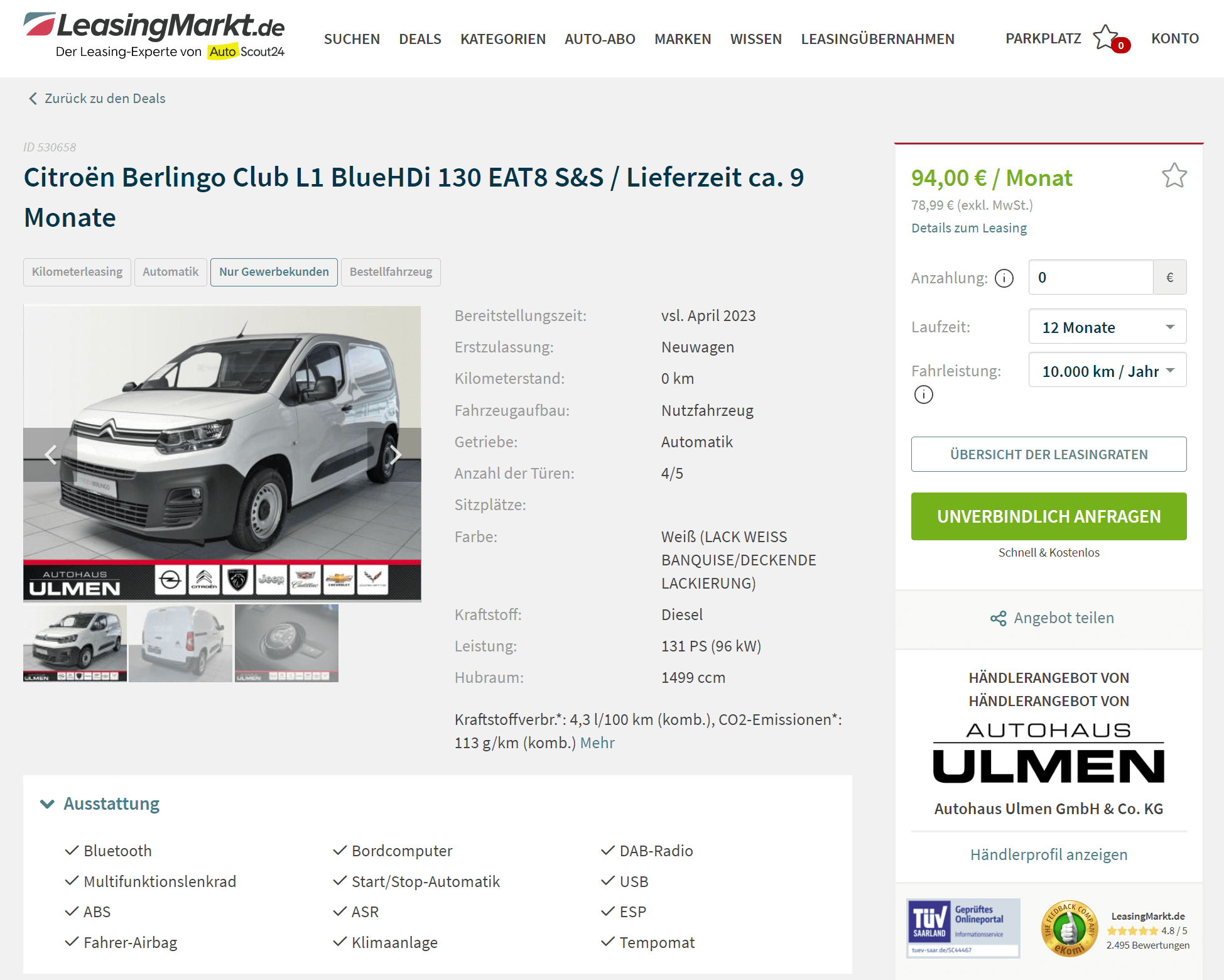Open the DEALS menu item
Image resolution: width=1224 pixels, height=980 pixels.
point(420,39)
